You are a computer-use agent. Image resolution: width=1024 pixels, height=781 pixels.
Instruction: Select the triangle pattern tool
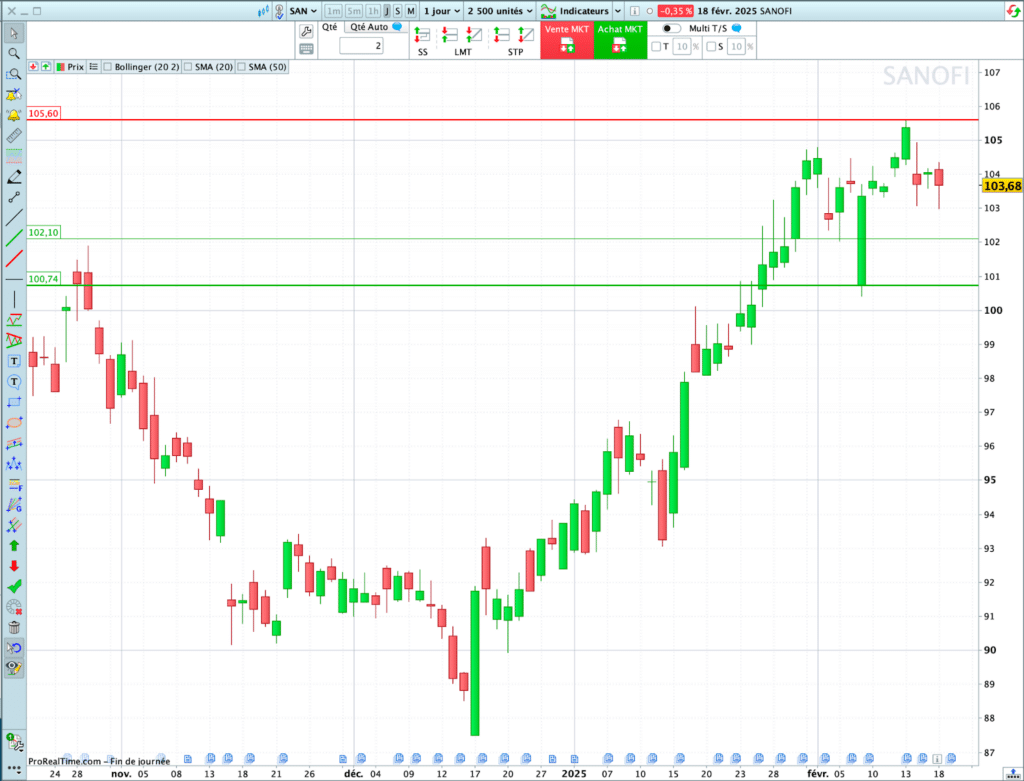[x=14, y=340]
